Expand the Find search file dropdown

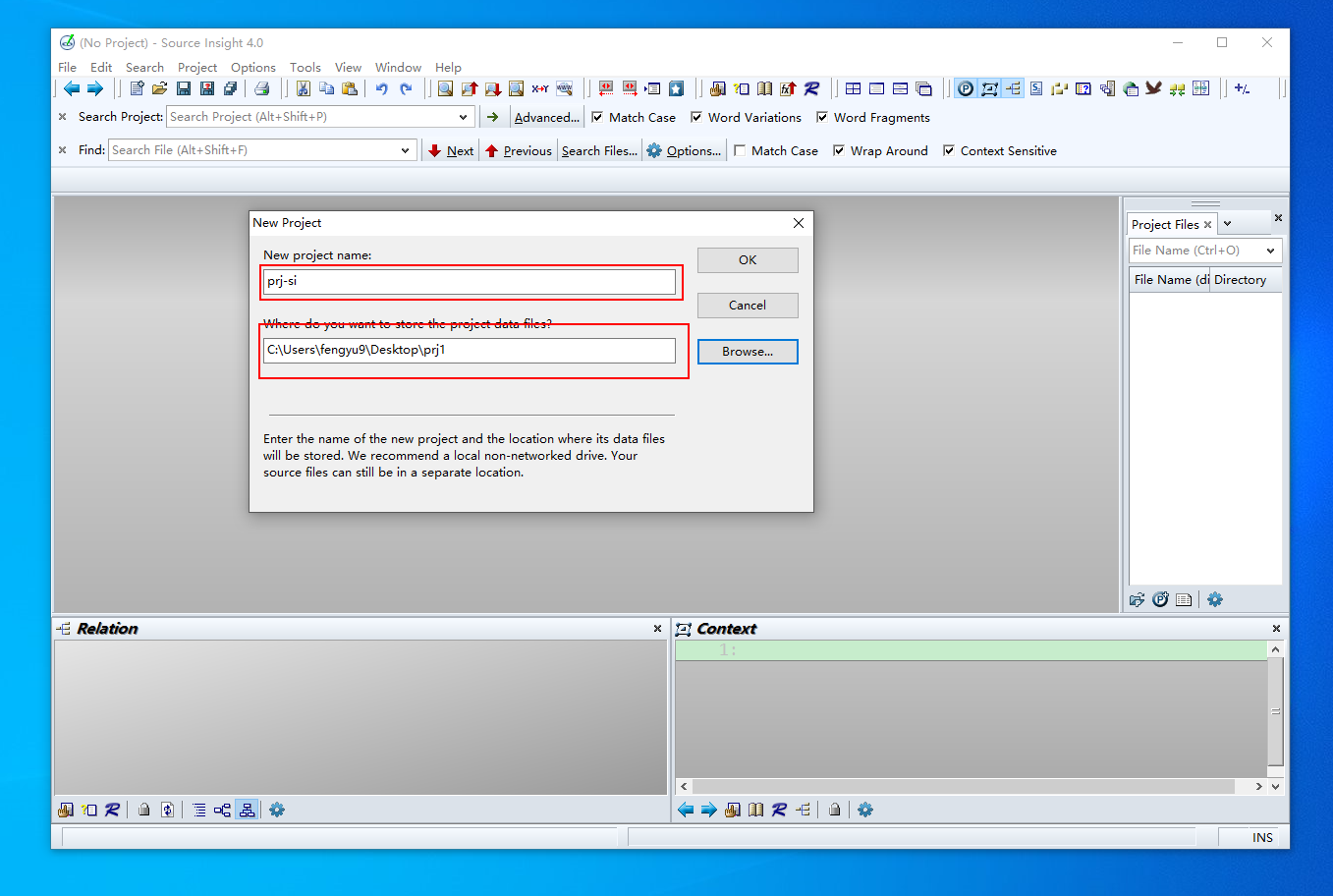[404, 150]
